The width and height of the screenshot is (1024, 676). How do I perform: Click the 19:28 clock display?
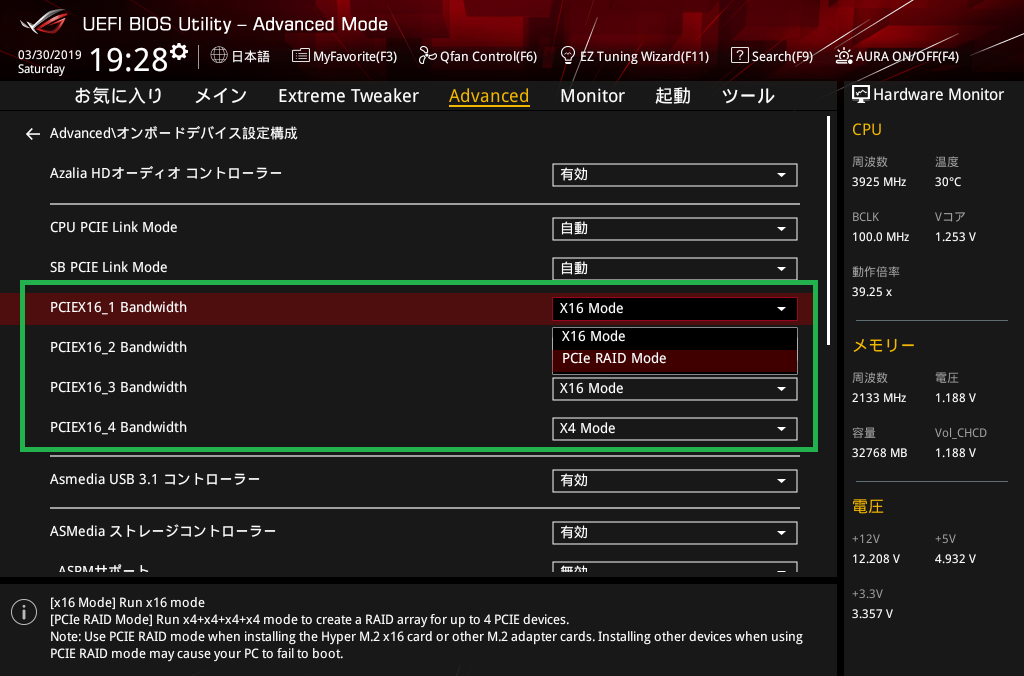(x=129, y=60)
